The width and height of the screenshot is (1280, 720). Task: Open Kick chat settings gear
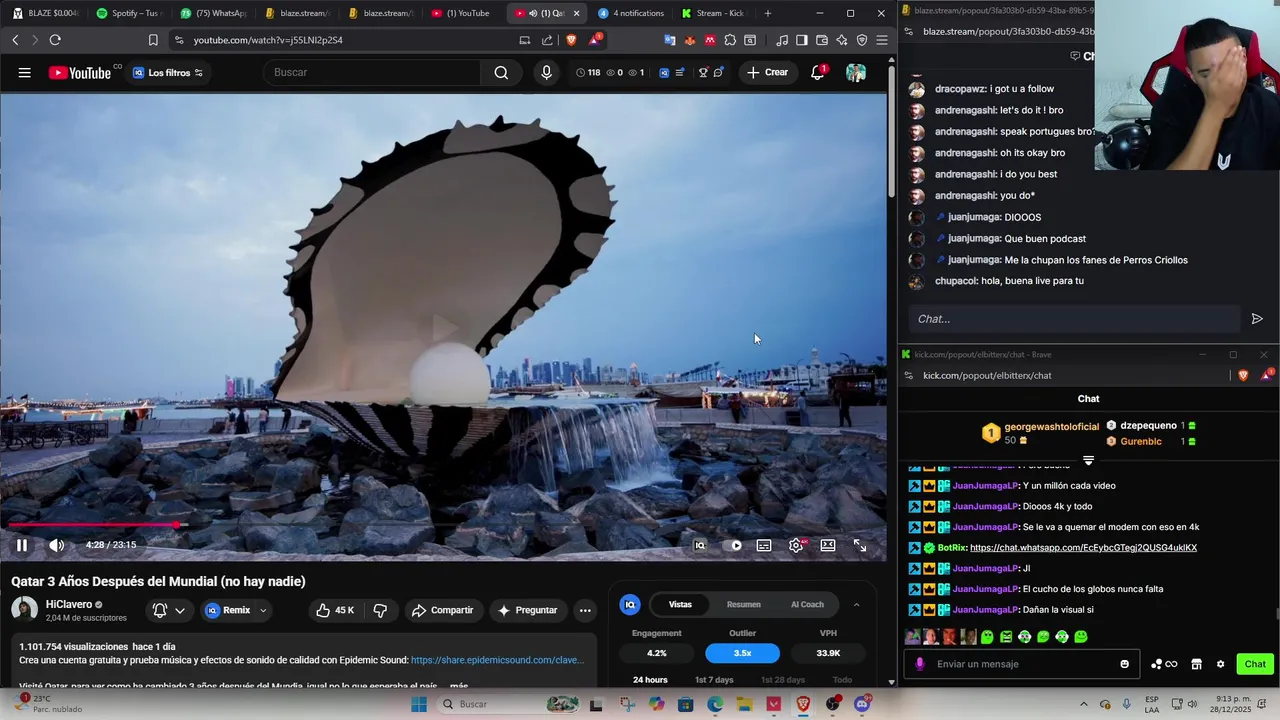(x=1220, y=664)
